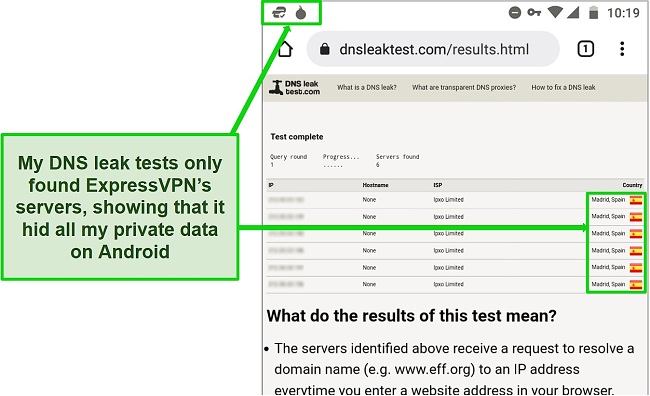Click 'None' hostname in the first result row
This screenshot has width=650, height=396.
tap(369, 200)
